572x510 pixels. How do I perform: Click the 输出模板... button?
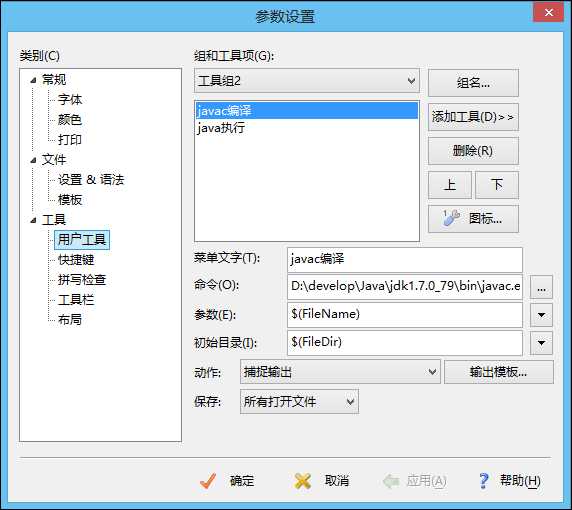tap(499, 372)
